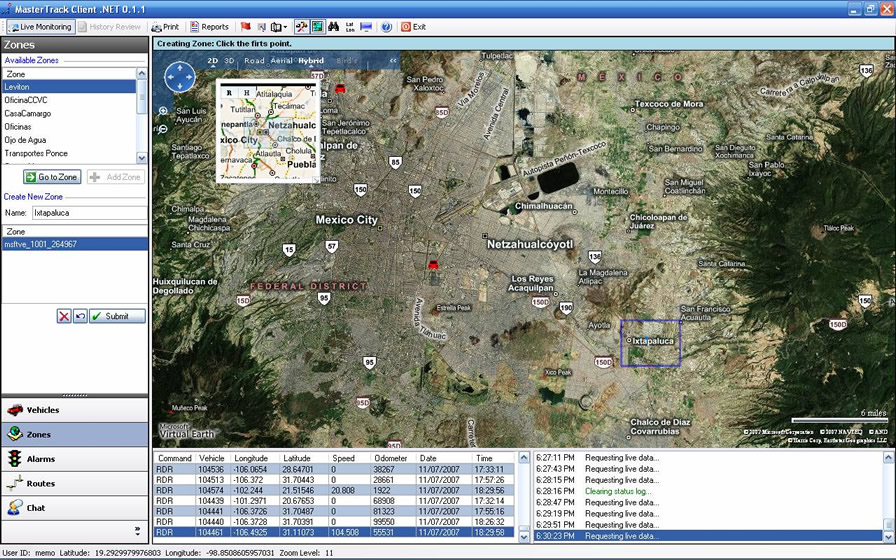Zoom in with the map magnifier plus icon

point(163,111)
